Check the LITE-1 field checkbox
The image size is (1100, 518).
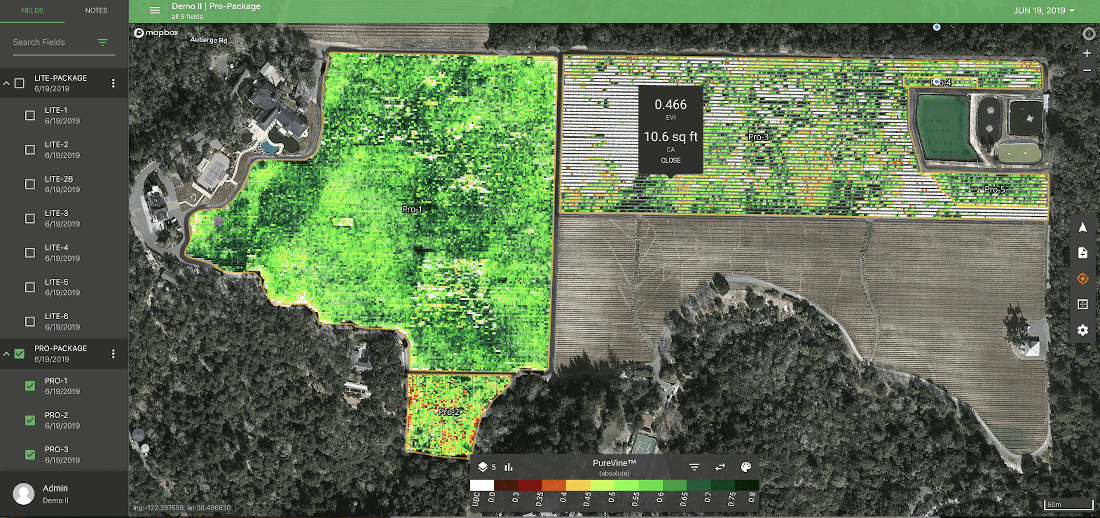coord(30,115)
